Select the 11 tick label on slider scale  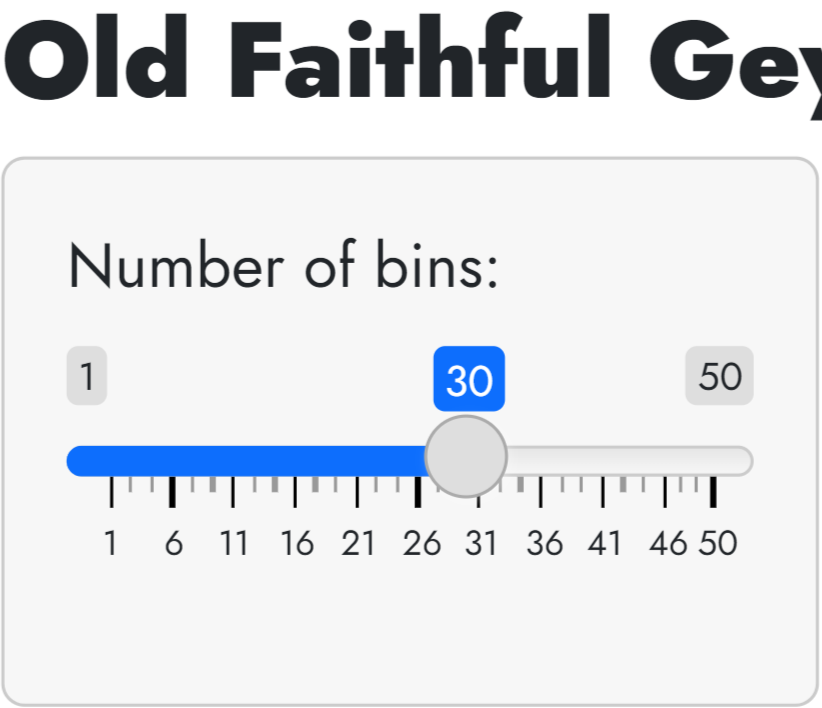click(x=233, y=544)
